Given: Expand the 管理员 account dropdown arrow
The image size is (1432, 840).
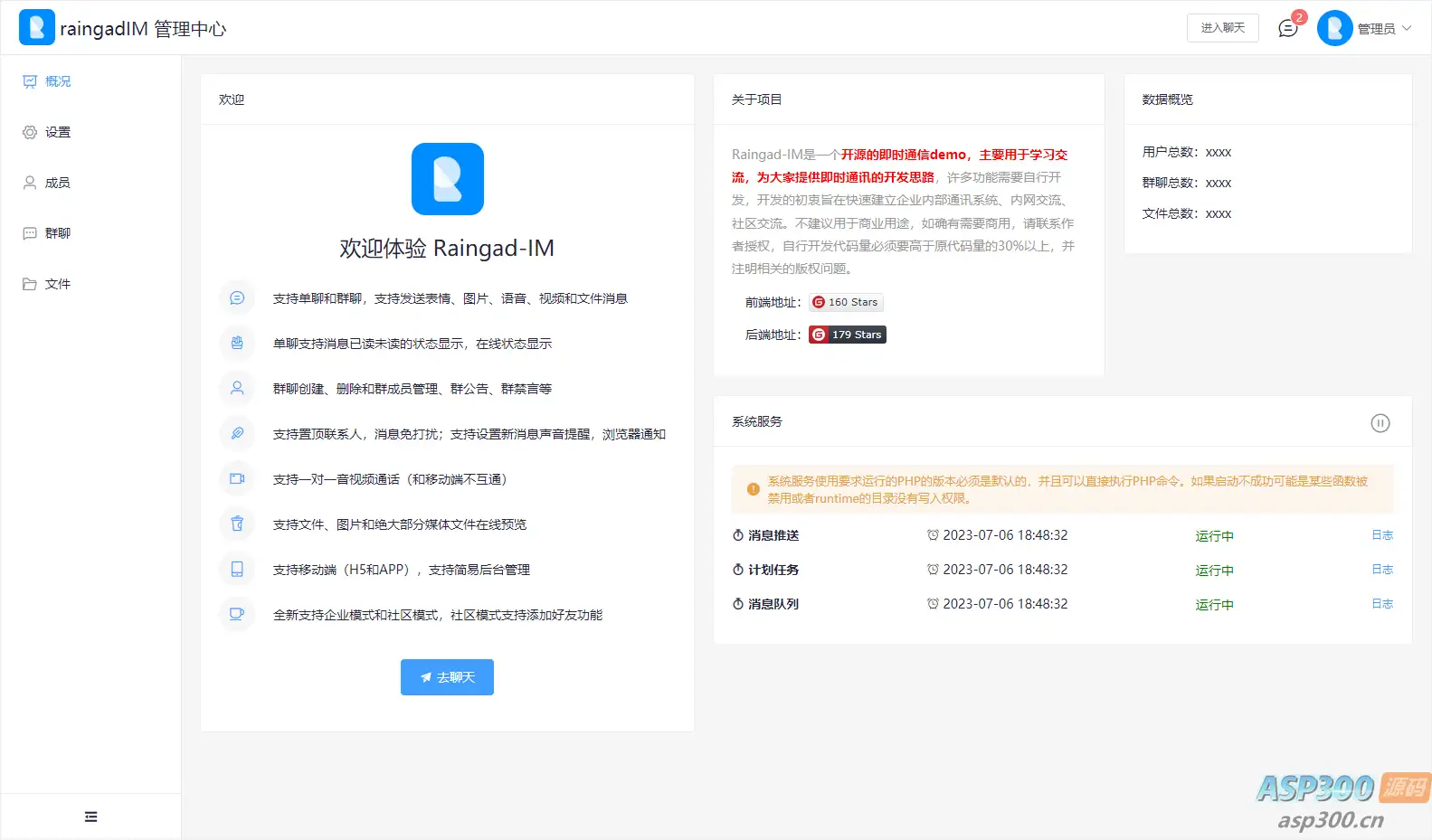Looking at the screenshot, I should click(1407, 28).
